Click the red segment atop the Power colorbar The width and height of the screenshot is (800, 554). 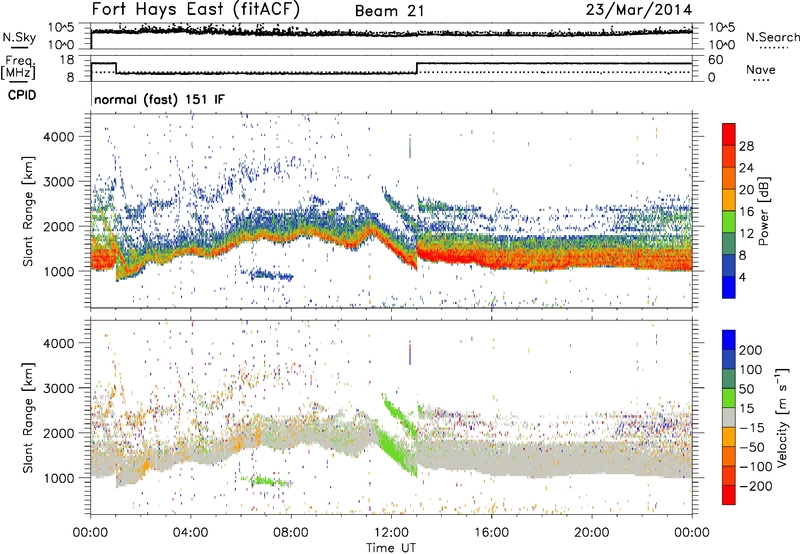coord(729,134)
